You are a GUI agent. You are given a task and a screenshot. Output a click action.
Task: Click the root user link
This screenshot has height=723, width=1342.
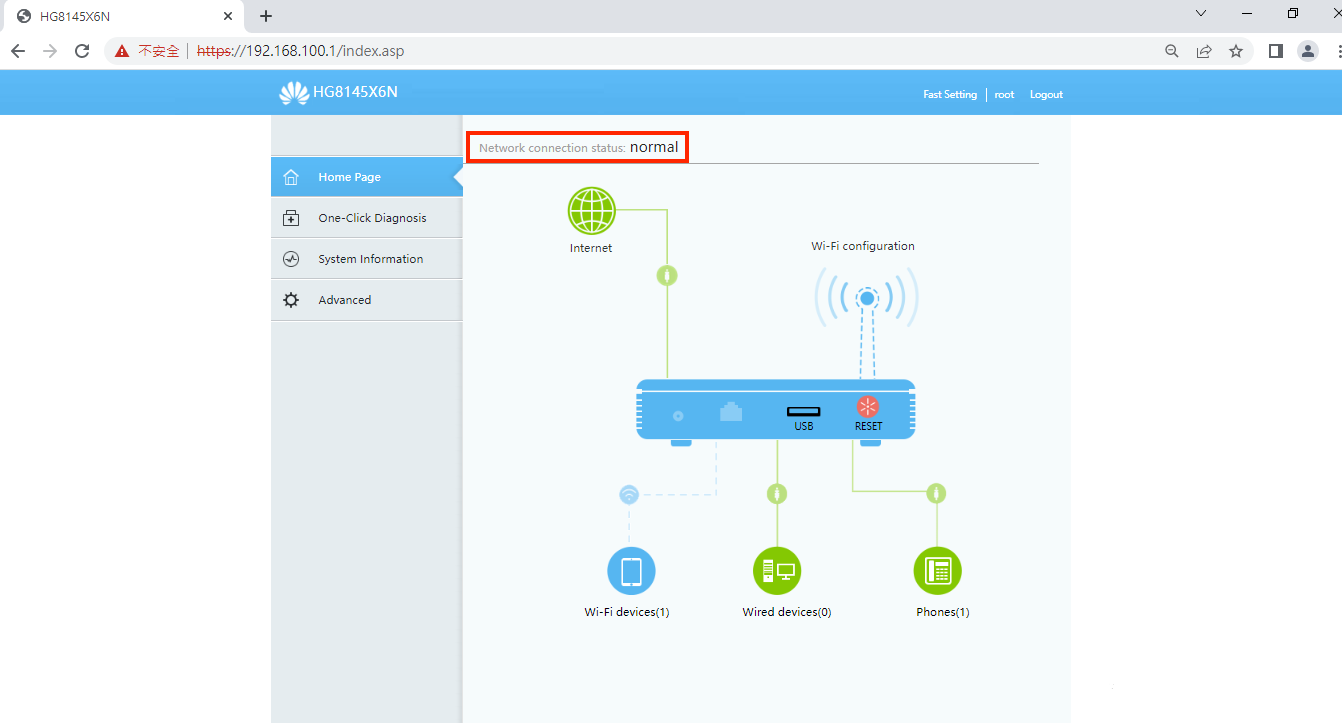[x=1004, y=95]
